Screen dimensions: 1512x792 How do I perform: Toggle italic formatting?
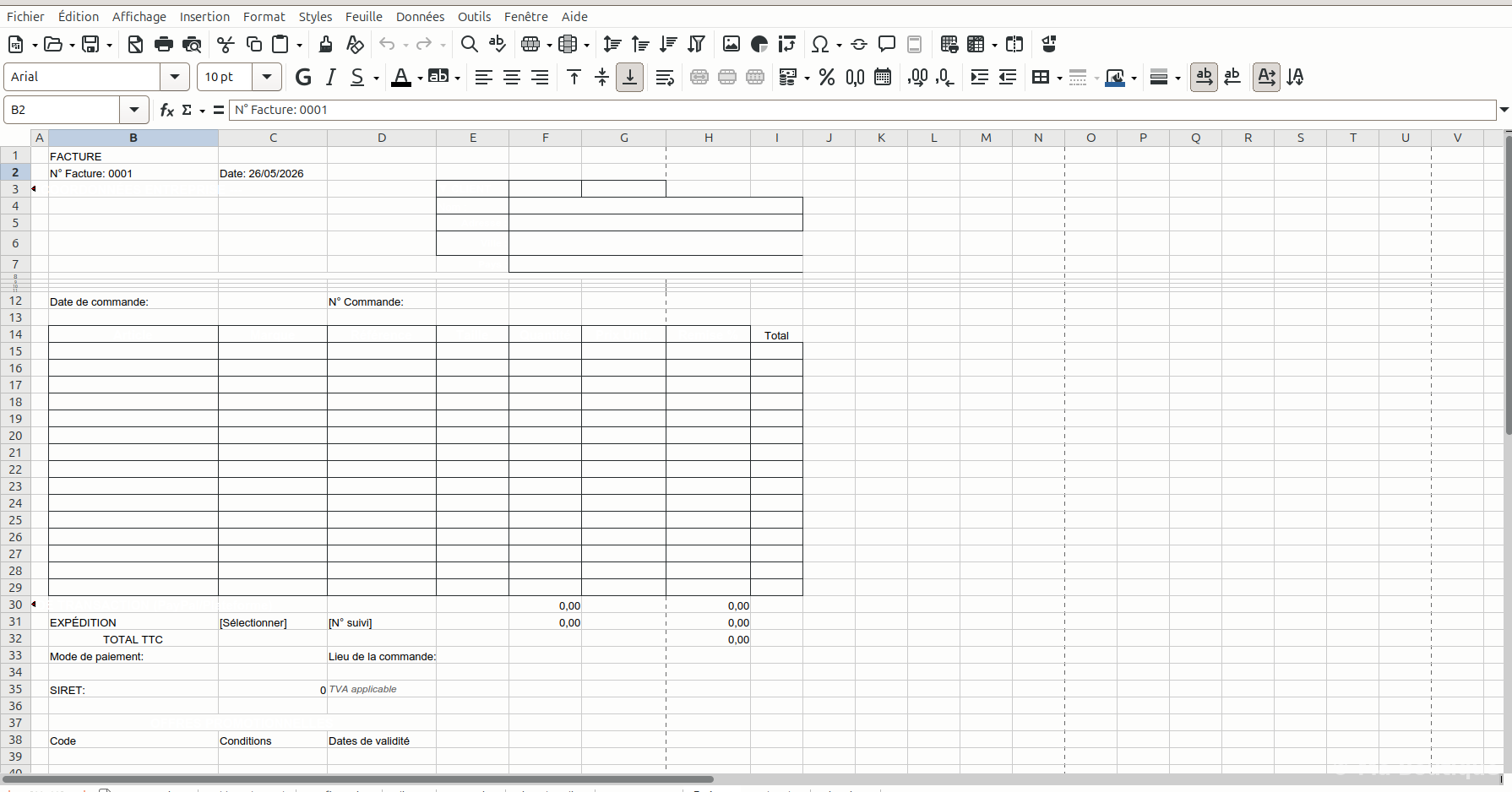click(331, 78)
